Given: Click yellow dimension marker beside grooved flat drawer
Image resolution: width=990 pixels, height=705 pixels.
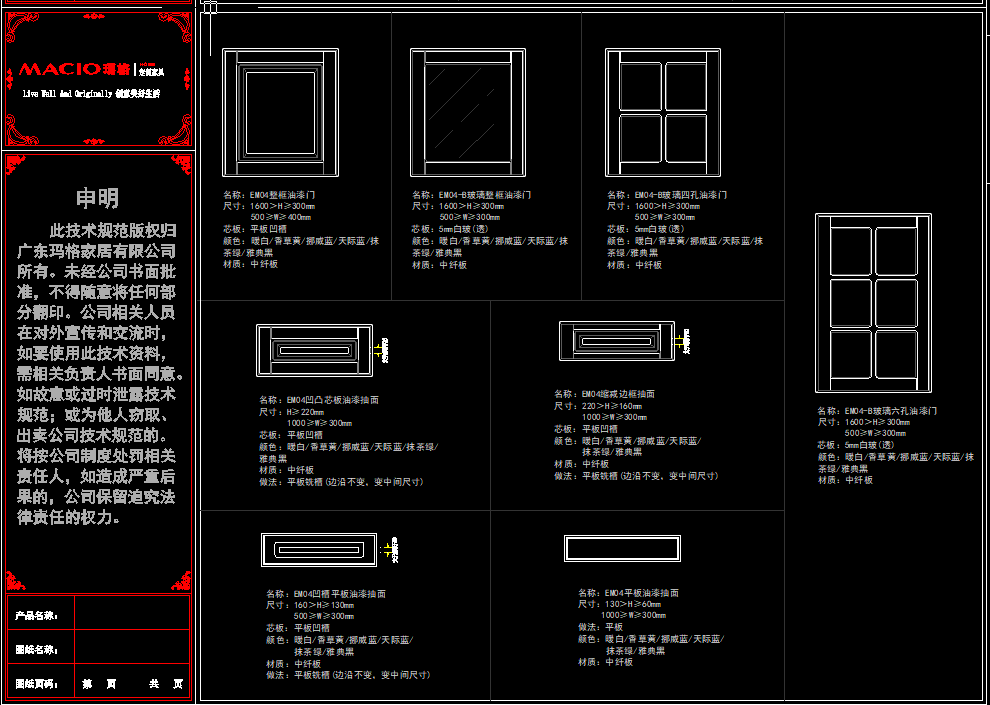Looking at the screenshot, I should [x=388, y=549].
